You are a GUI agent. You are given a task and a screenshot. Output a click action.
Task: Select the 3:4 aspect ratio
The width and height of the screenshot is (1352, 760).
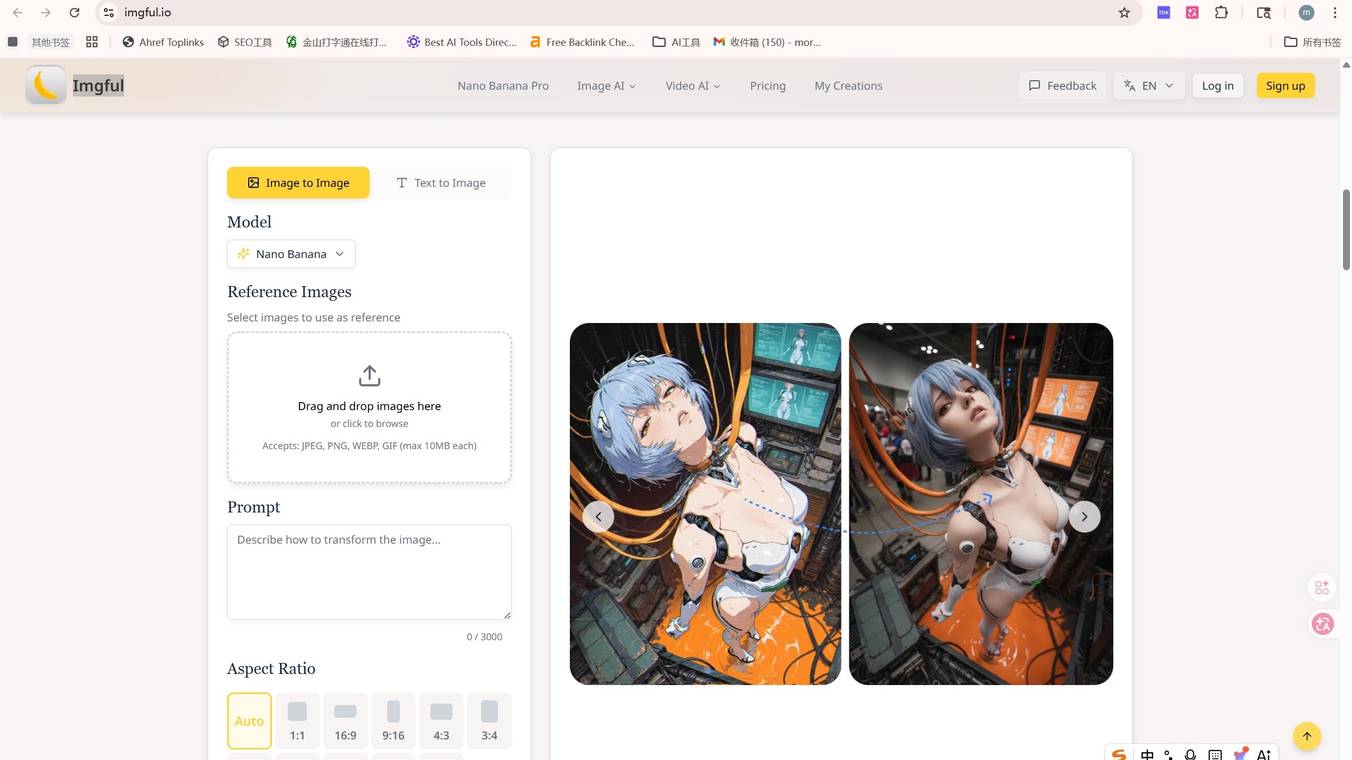coord(489,721)
